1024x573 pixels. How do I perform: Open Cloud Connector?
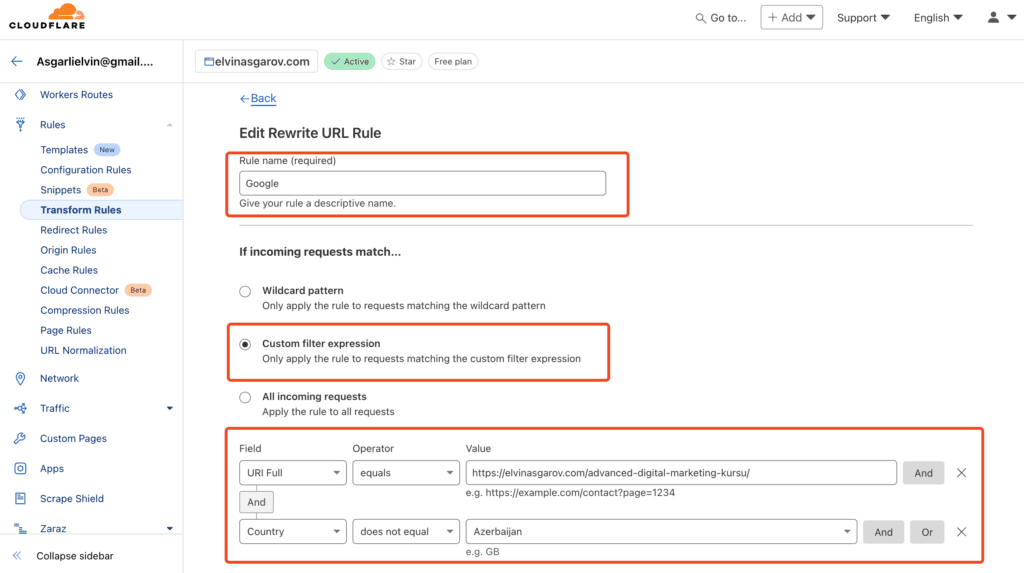pyautogui.click(x=79, y=290)
